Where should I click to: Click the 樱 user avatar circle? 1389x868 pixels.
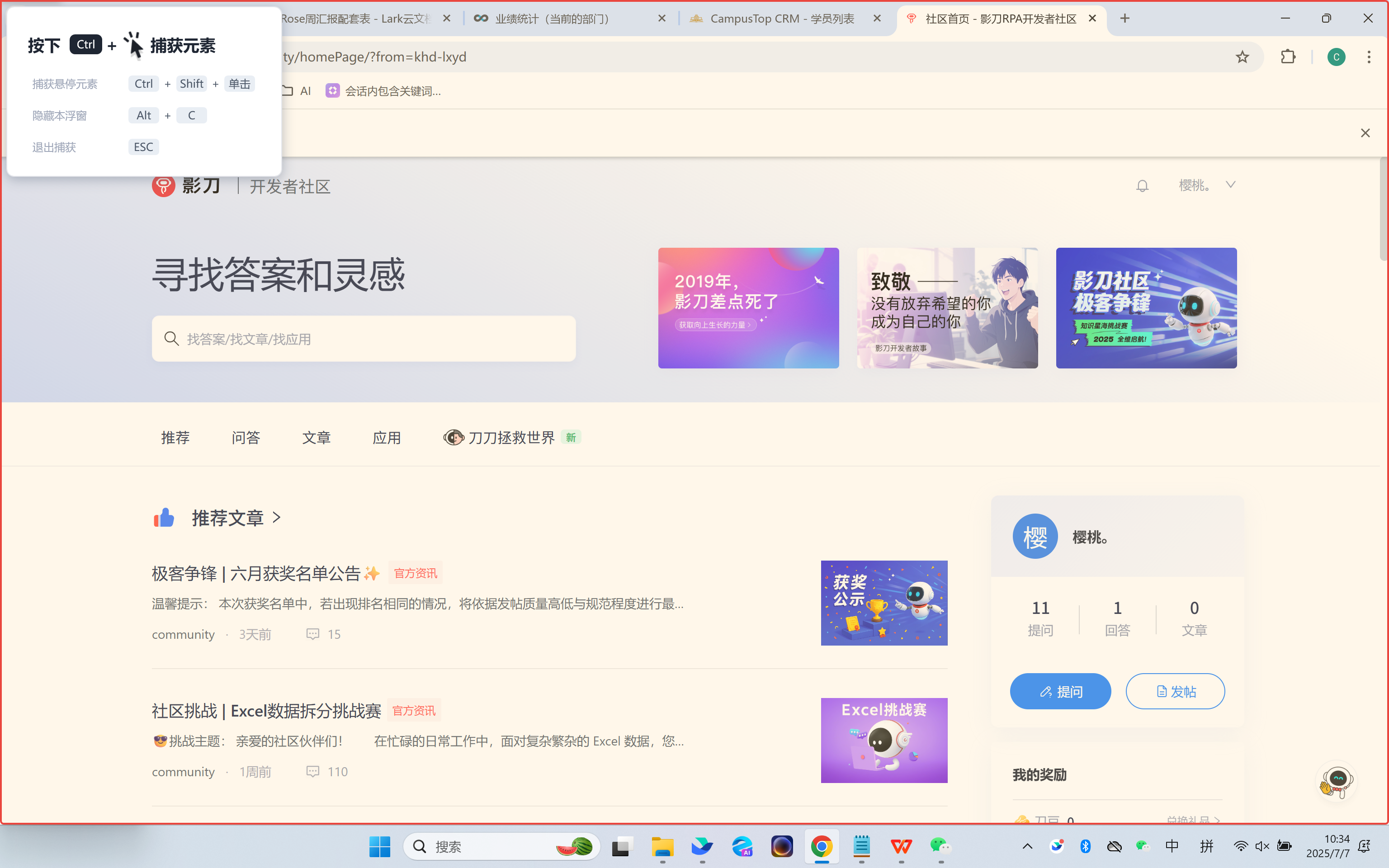(1035, 536)
